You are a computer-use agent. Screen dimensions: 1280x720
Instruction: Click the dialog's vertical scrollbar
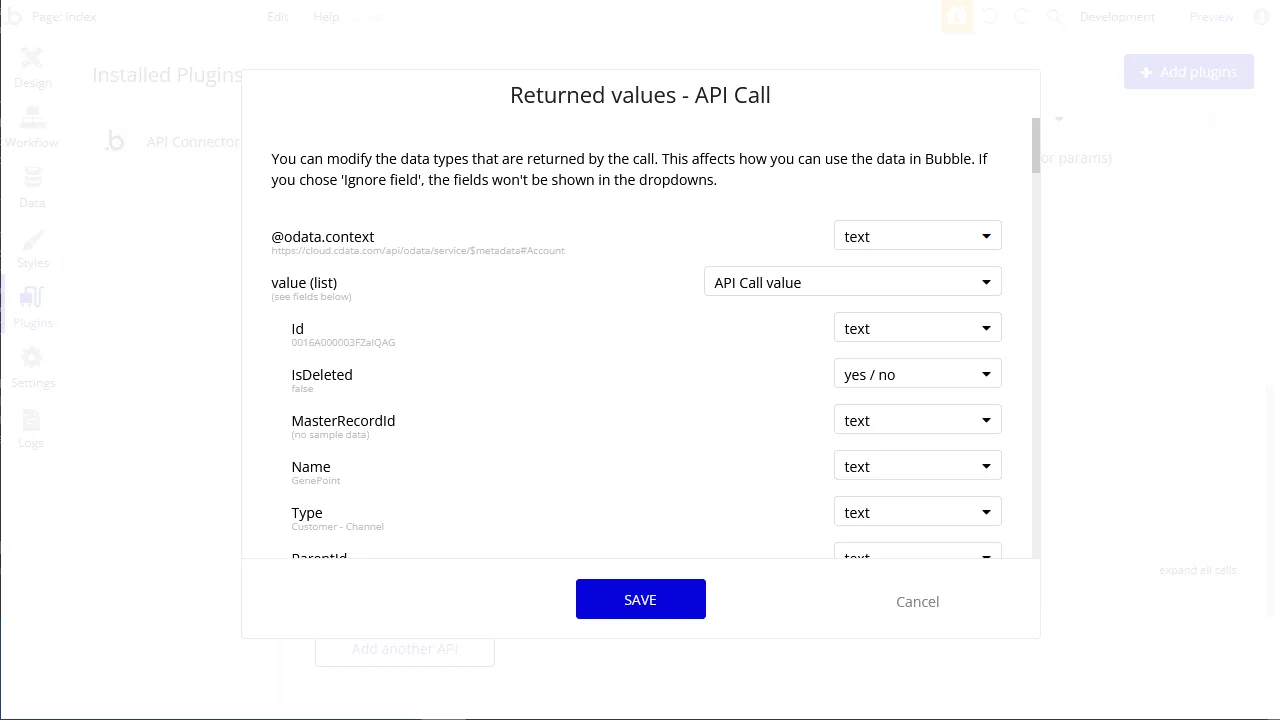click(x=1036, y=146)
